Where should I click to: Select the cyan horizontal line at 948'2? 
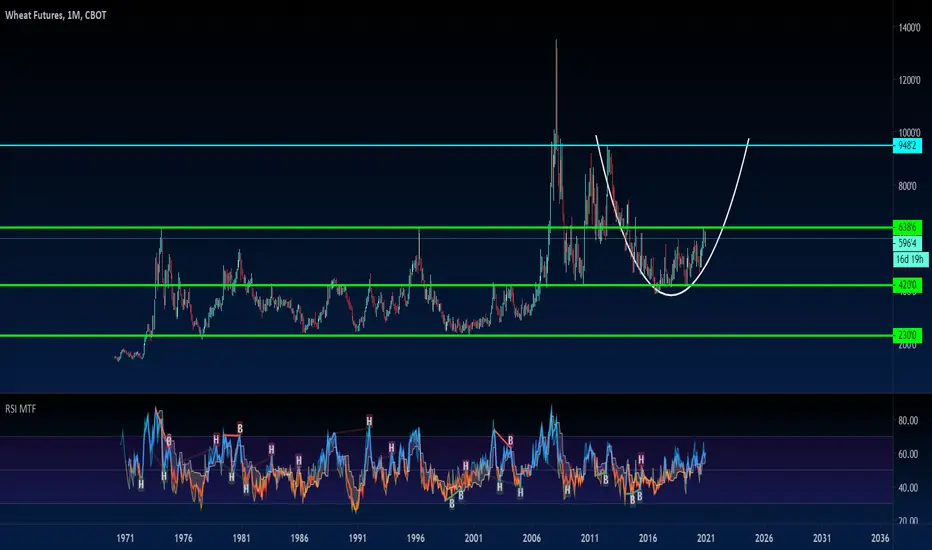[446, 145]
